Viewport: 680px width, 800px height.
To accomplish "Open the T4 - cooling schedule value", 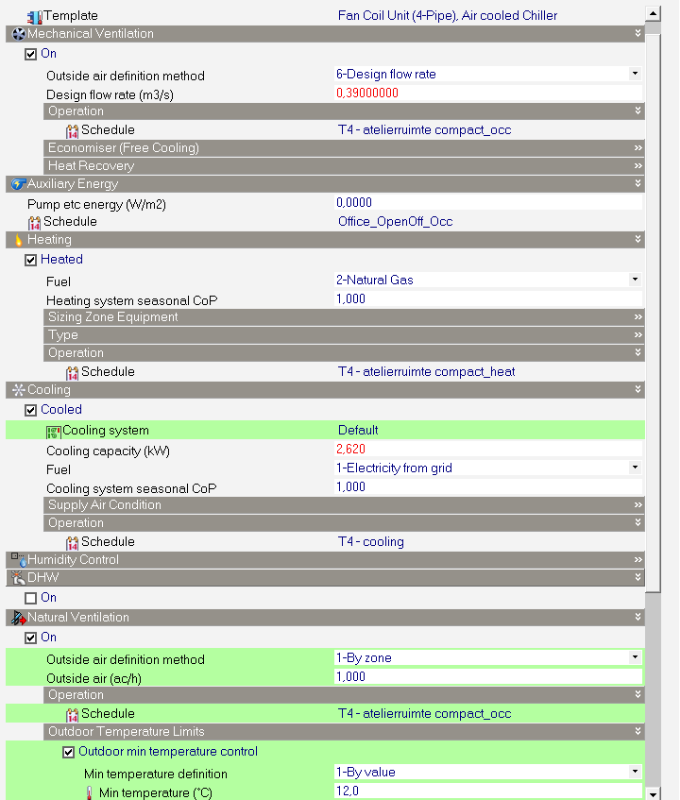I will pos(371,542).
